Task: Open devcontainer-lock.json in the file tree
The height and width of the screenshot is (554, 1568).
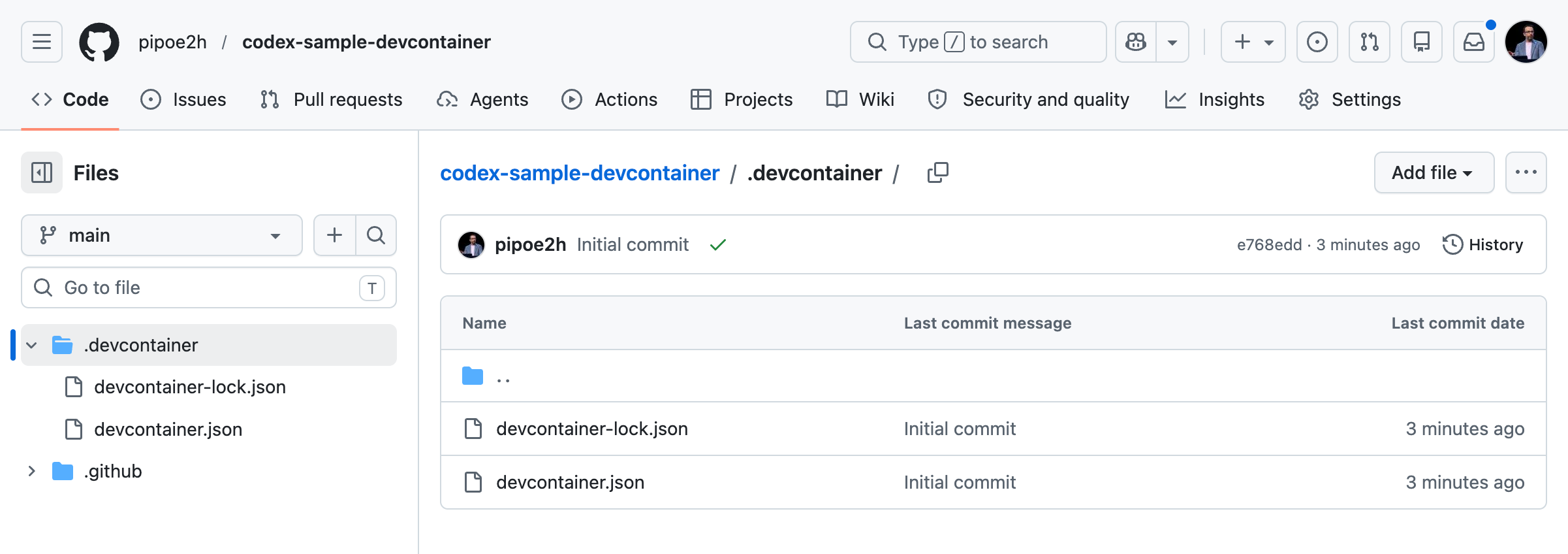Action: 190,387
